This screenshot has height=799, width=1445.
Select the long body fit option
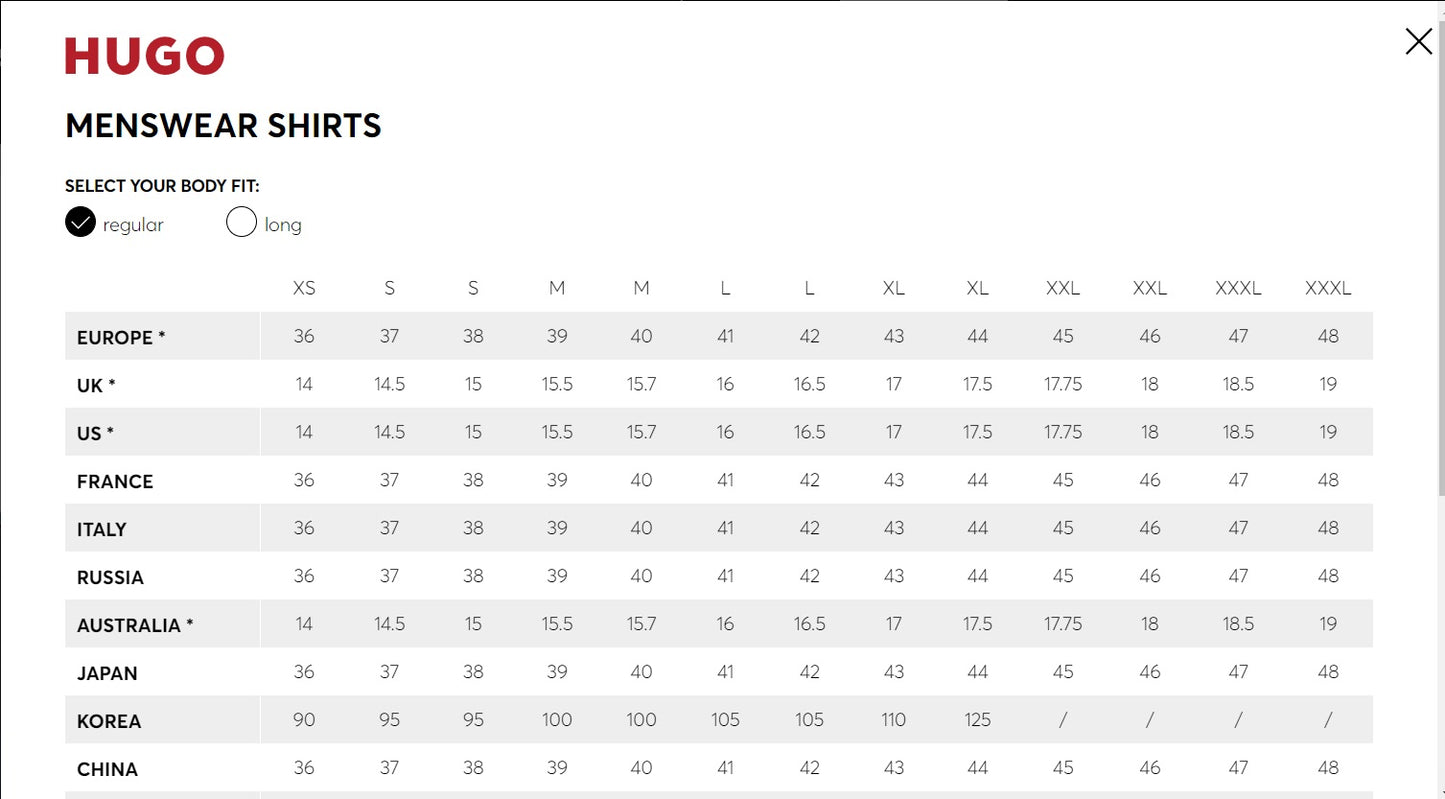[264, 223]
